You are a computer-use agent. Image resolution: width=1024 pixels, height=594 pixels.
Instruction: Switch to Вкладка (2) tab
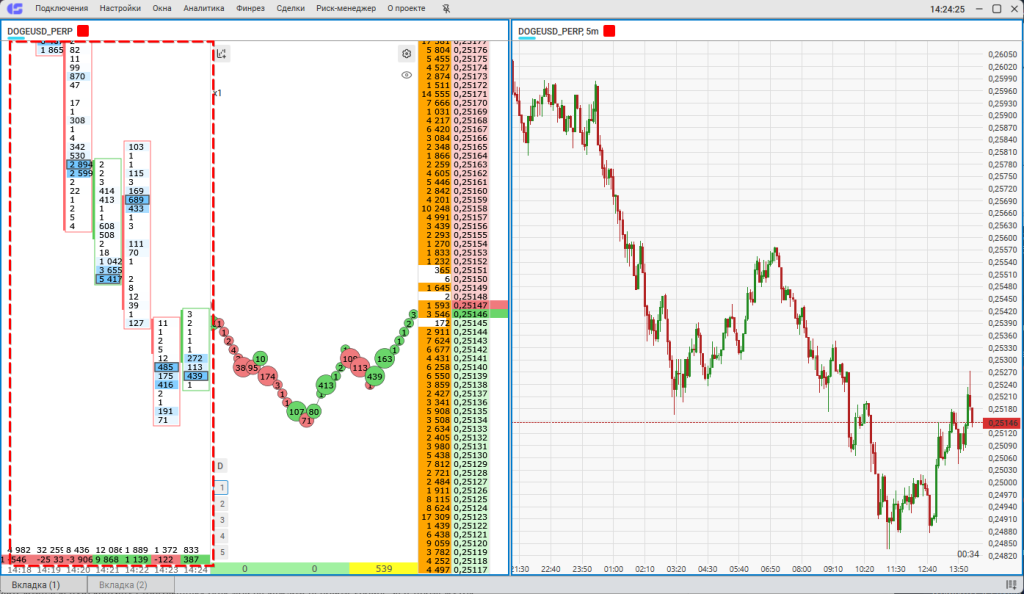point(122,584)
